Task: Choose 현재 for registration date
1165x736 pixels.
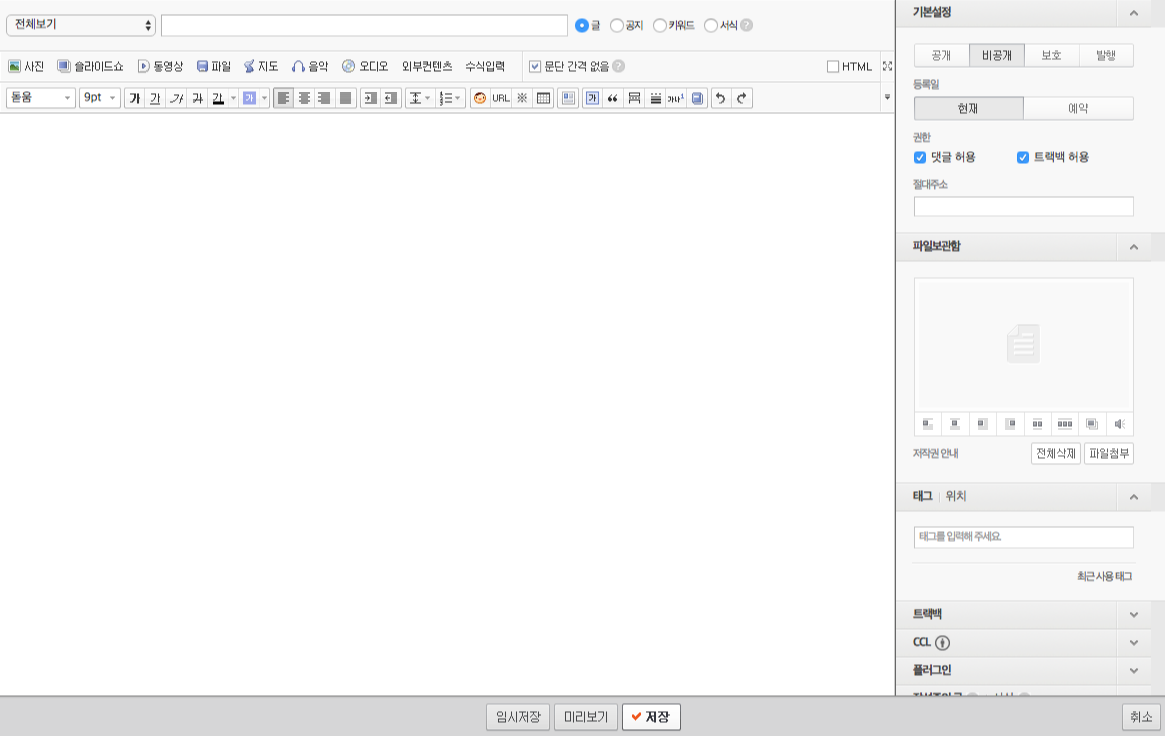Action: tap(969, 108)
